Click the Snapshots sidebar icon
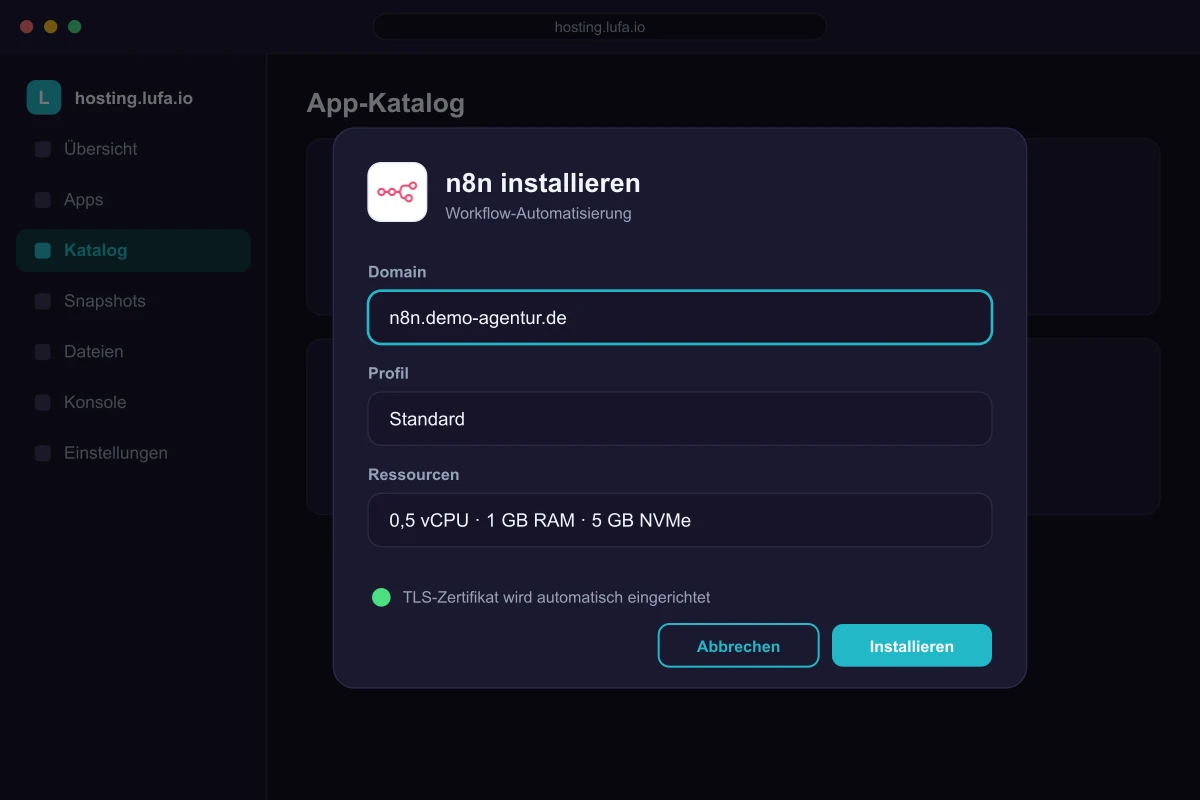The width and height of the screenshot is (1200, 800). point(43,301)
